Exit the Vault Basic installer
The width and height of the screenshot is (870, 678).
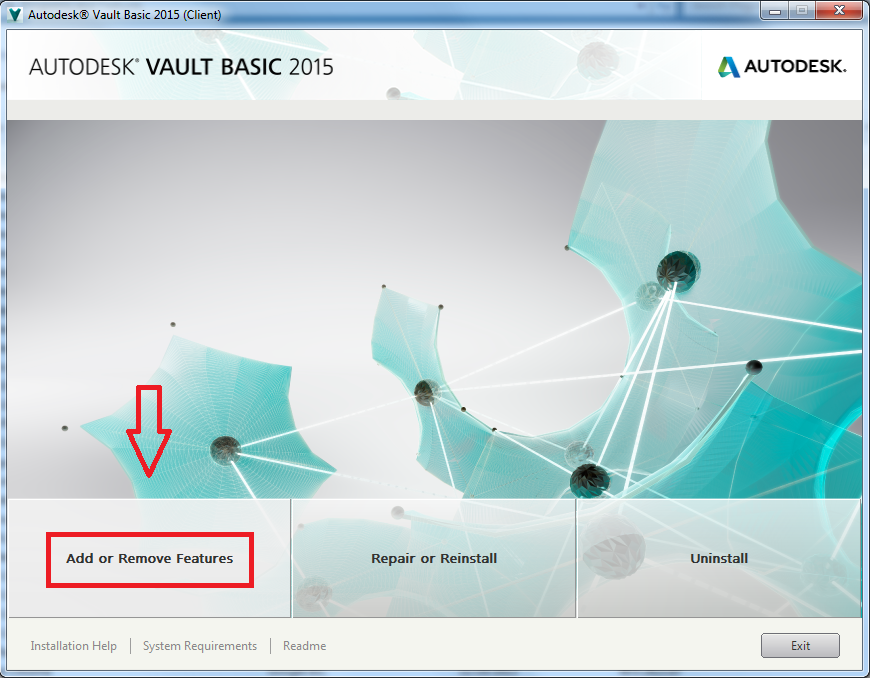tap(800, 646)
